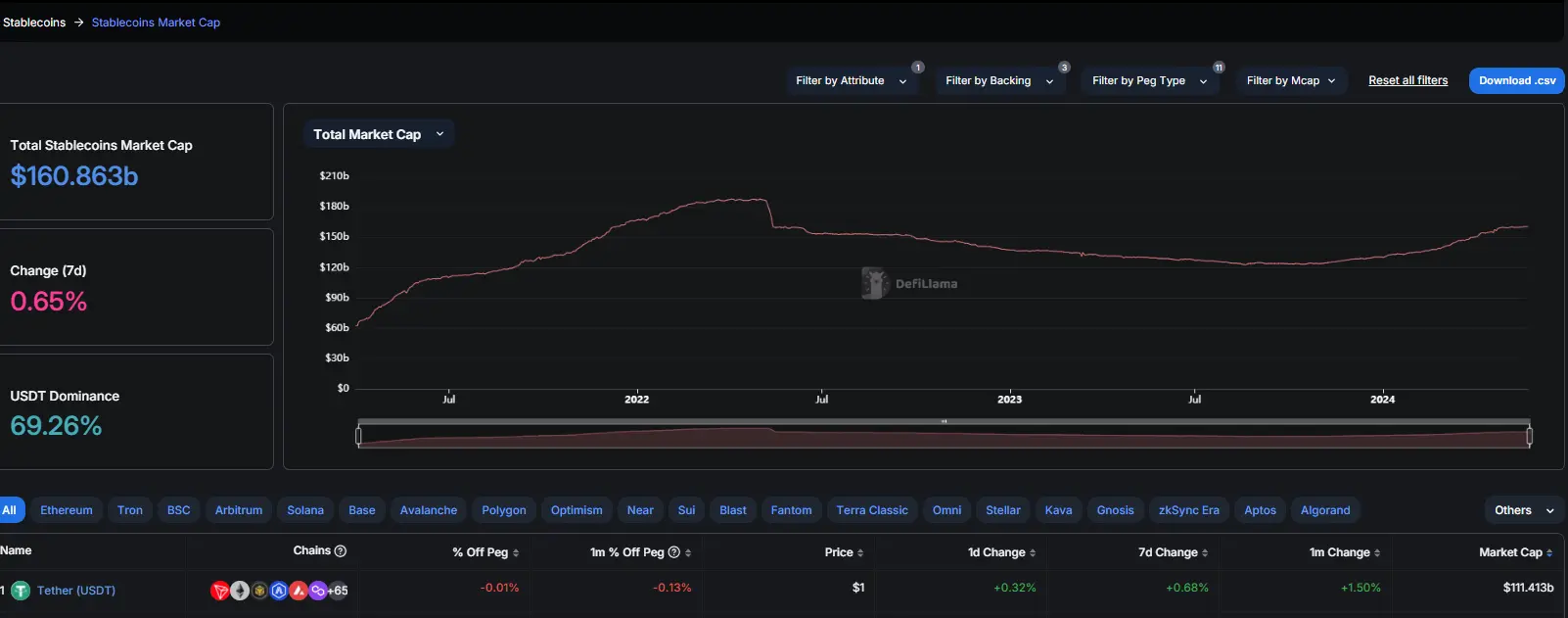Click the $111.413b market cap value
The image size is (1568, 618).
pyautogui.click(x=1528, y=588)
